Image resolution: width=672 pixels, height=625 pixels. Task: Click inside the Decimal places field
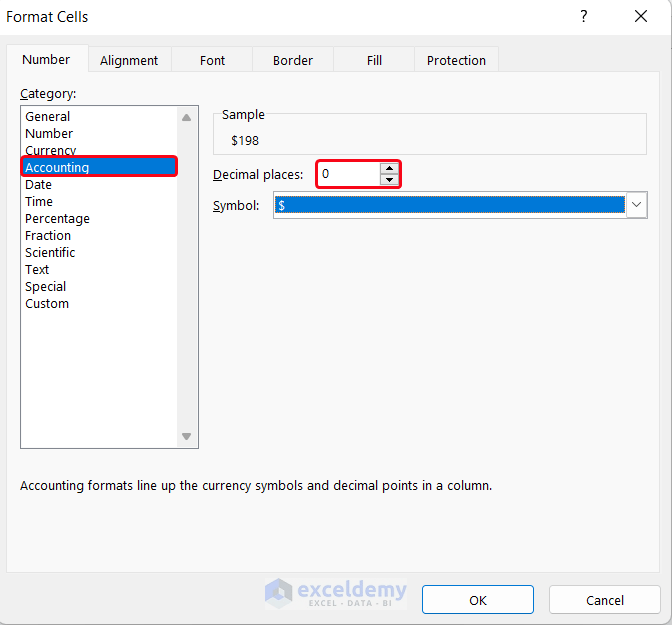349,174
